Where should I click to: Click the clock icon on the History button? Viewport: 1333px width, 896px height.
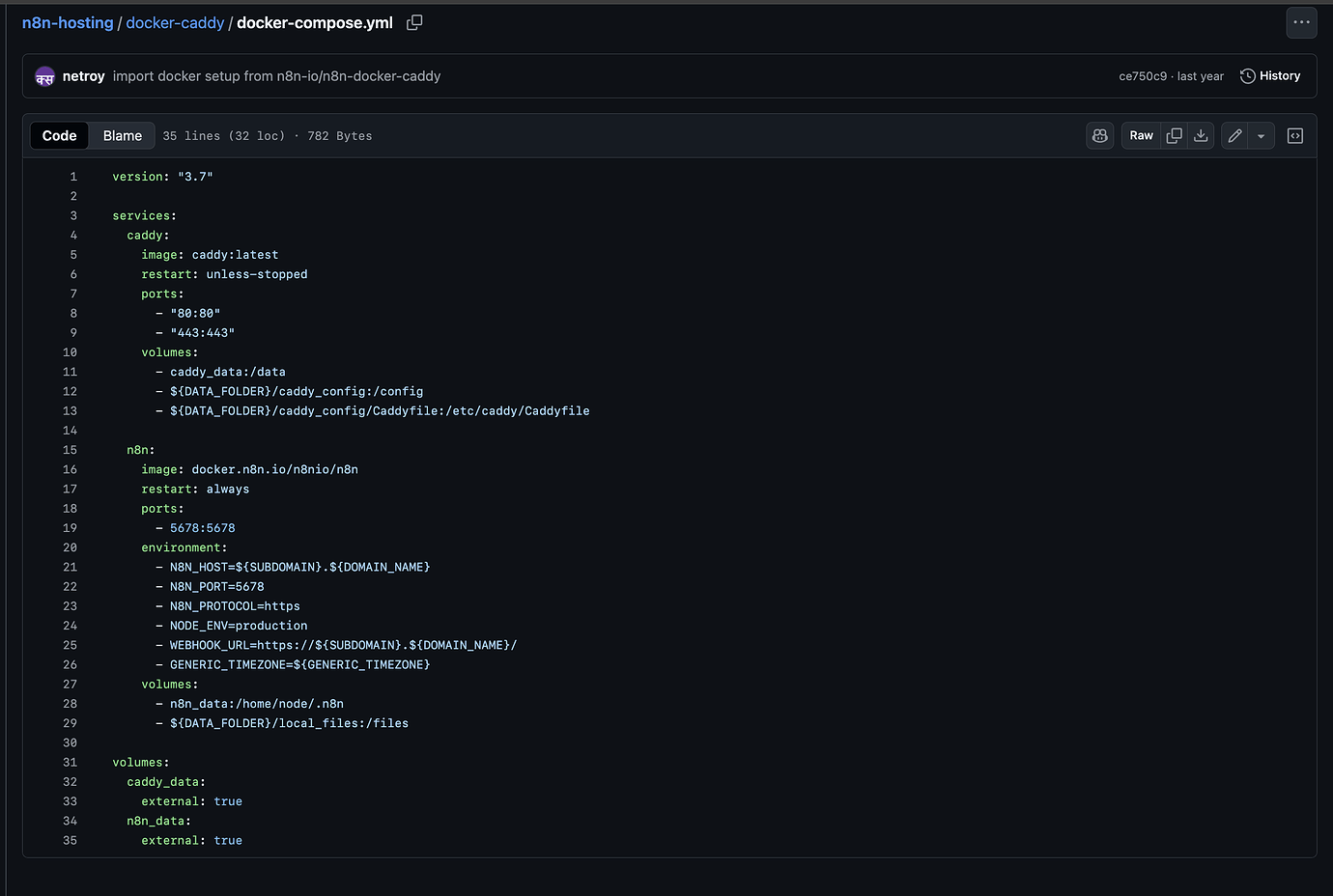[1247, 75]
